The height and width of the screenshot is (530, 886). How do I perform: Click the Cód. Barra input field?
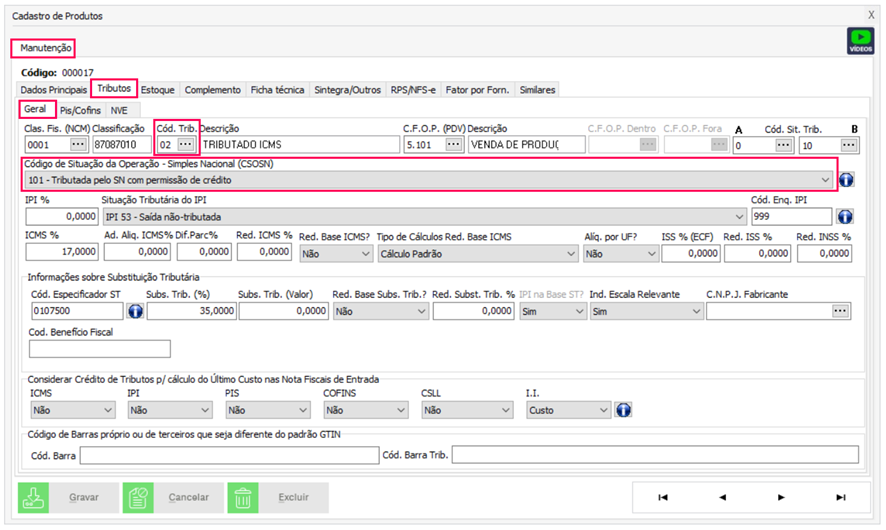pos(227,456)
